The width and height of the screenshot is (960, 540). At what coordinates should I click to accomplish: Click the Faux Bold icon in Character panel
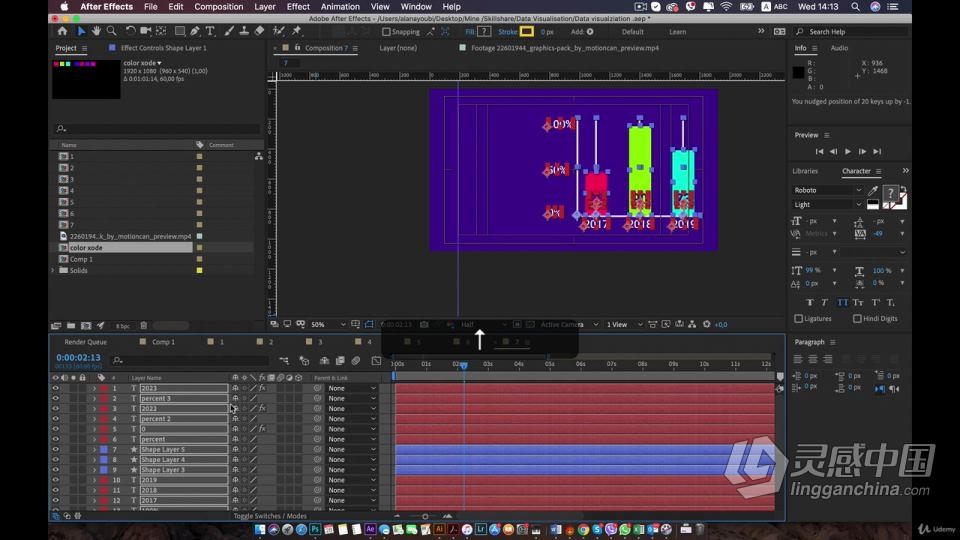tap(809, 302)
